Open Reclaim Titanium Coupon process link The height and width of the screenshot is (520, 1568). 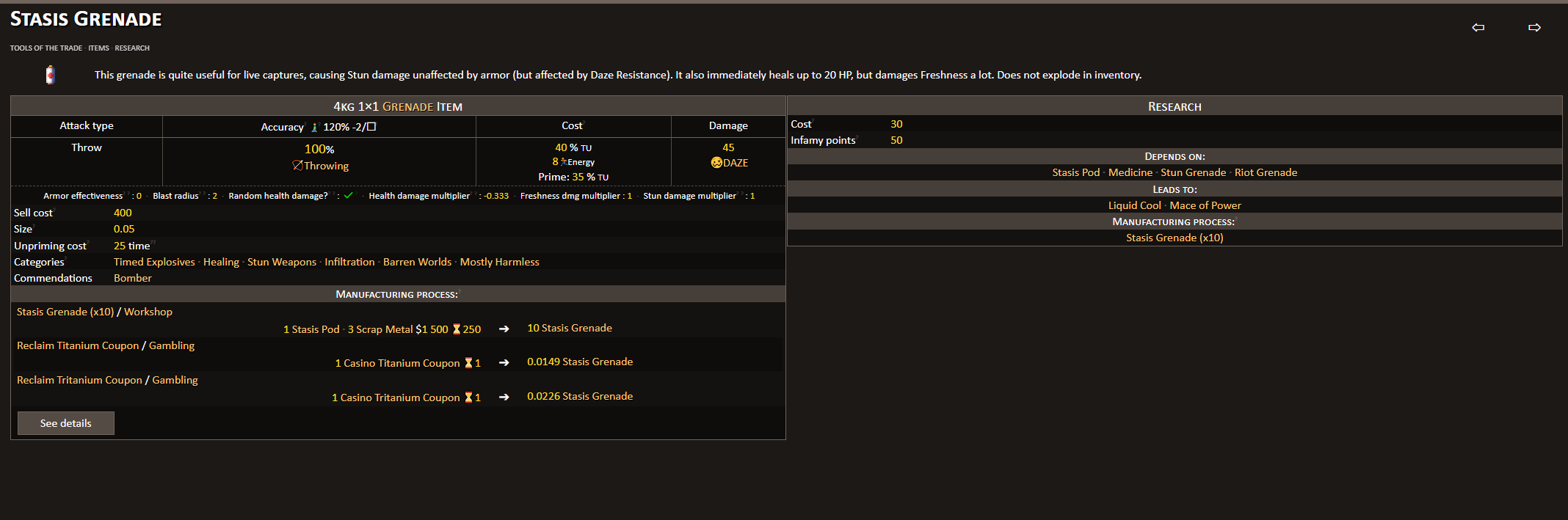(x=78, y=345)
